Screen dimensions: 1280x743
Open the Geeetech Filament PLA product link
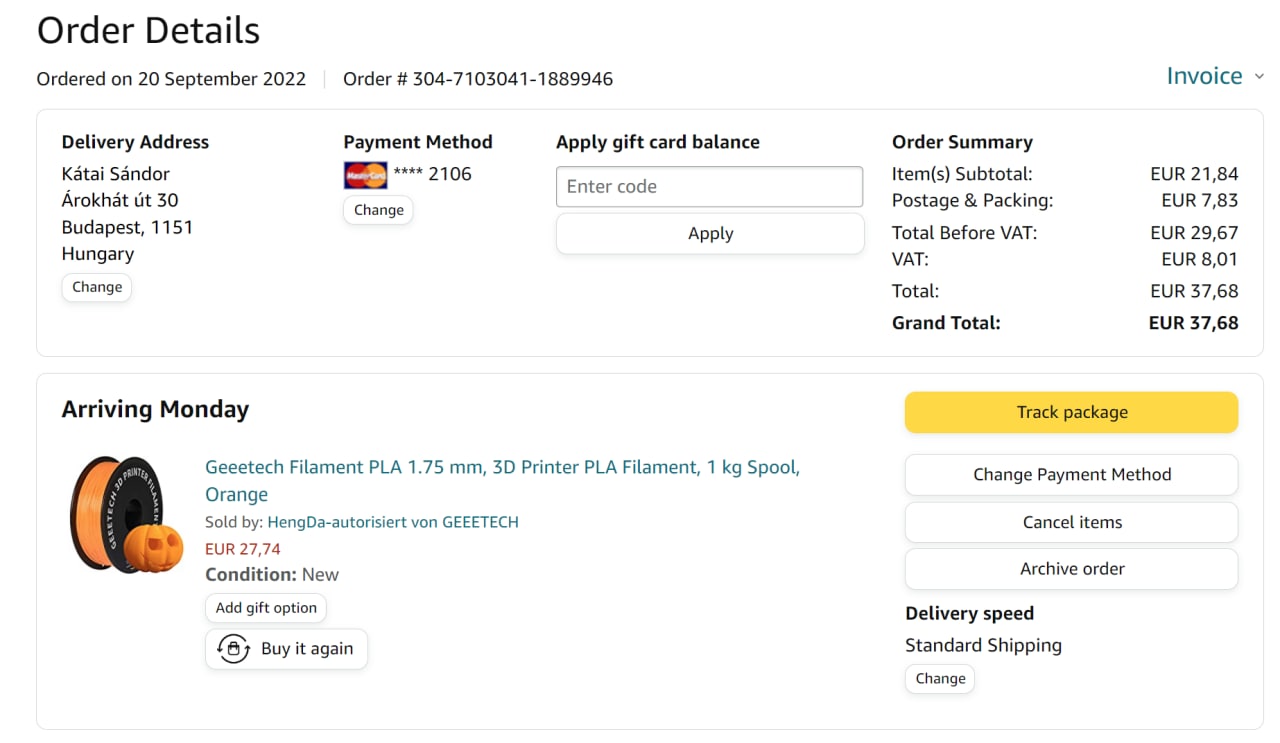(502, 468)
